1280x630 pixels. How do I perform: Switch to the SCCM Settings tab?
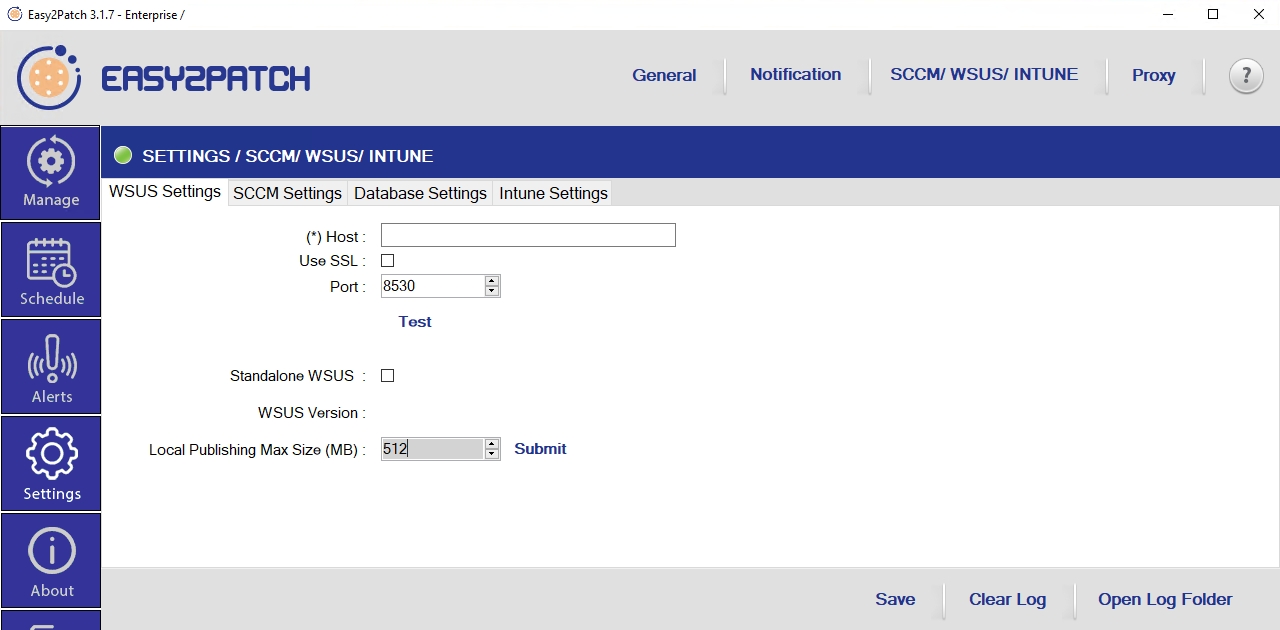pos(287,193)
